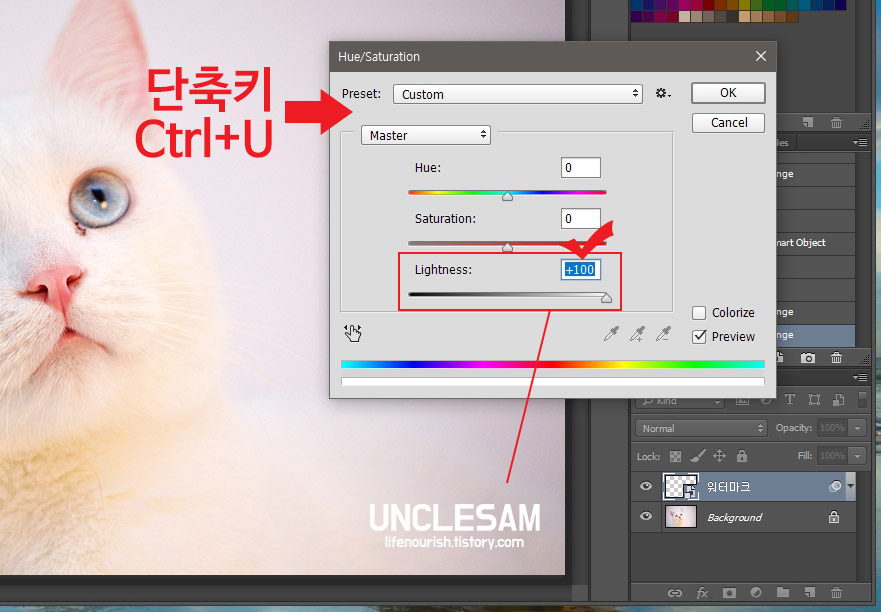Image resolution: width=881 pixels, height=612 pixels.
Task: Click the Saturation slider handle
Action: [x=507, y=247]
